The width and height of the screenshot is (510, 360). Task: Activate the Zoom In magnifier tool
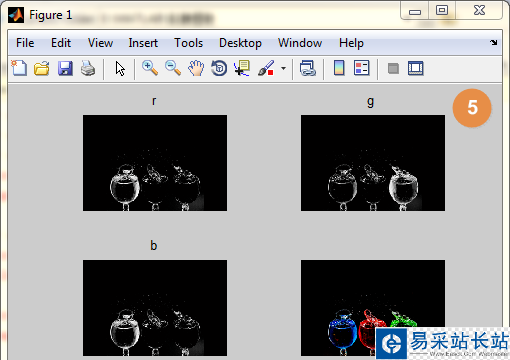pos(150,68)
